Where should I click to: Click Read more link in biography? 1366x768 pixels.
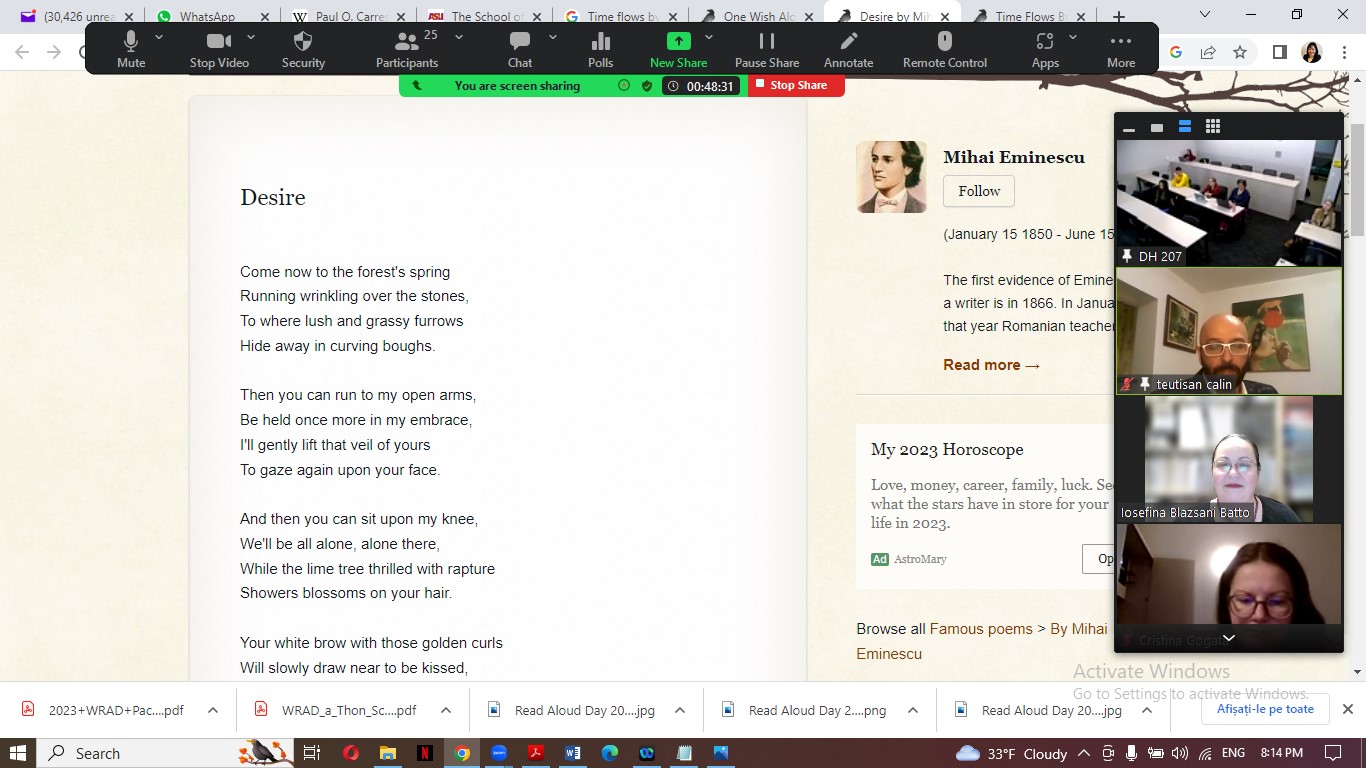(x=992, y=365)
